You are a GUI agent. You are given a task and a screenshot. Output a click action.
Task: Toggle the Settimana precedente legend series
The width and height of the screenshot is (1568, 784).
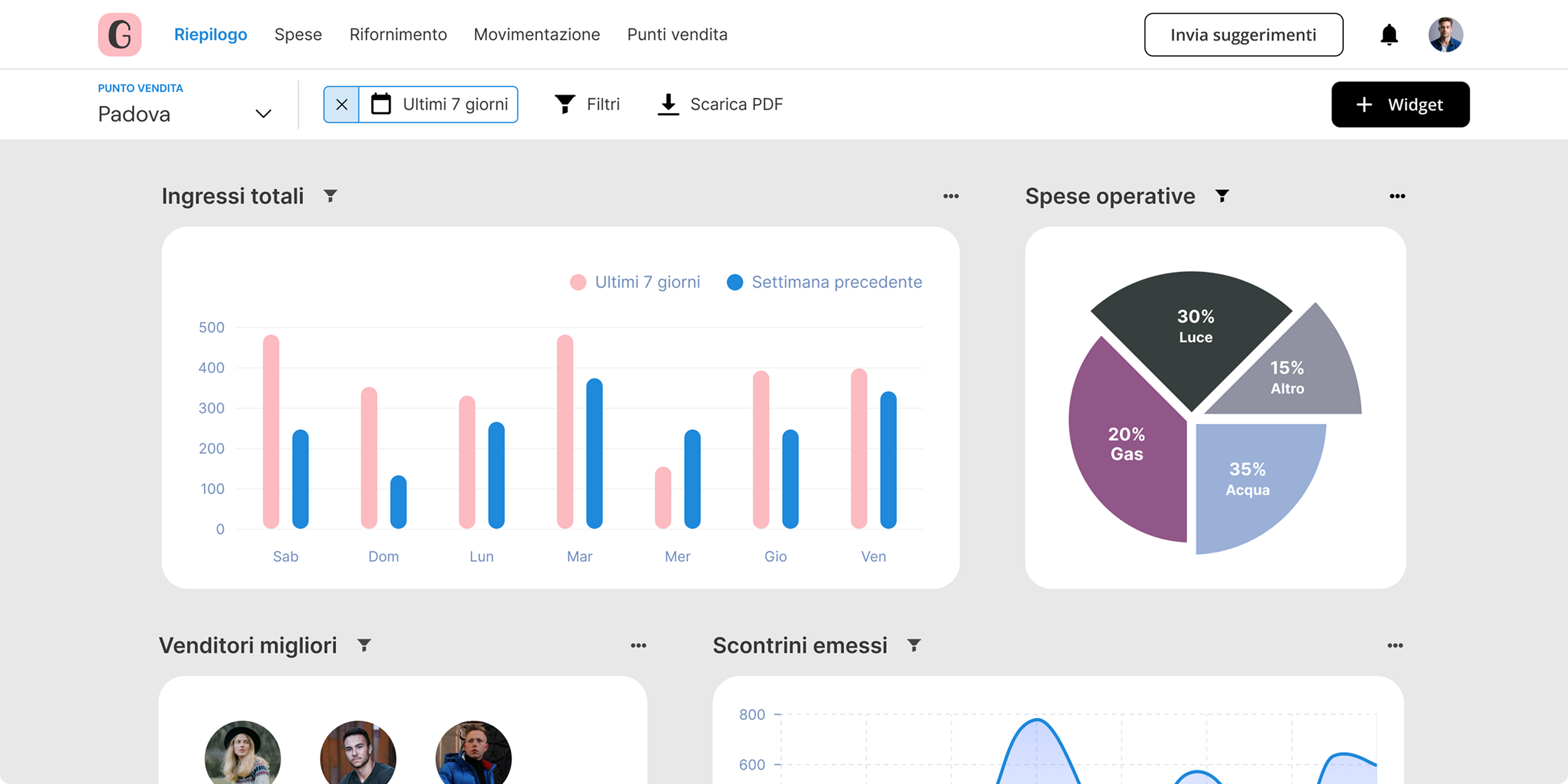[825, 282]
